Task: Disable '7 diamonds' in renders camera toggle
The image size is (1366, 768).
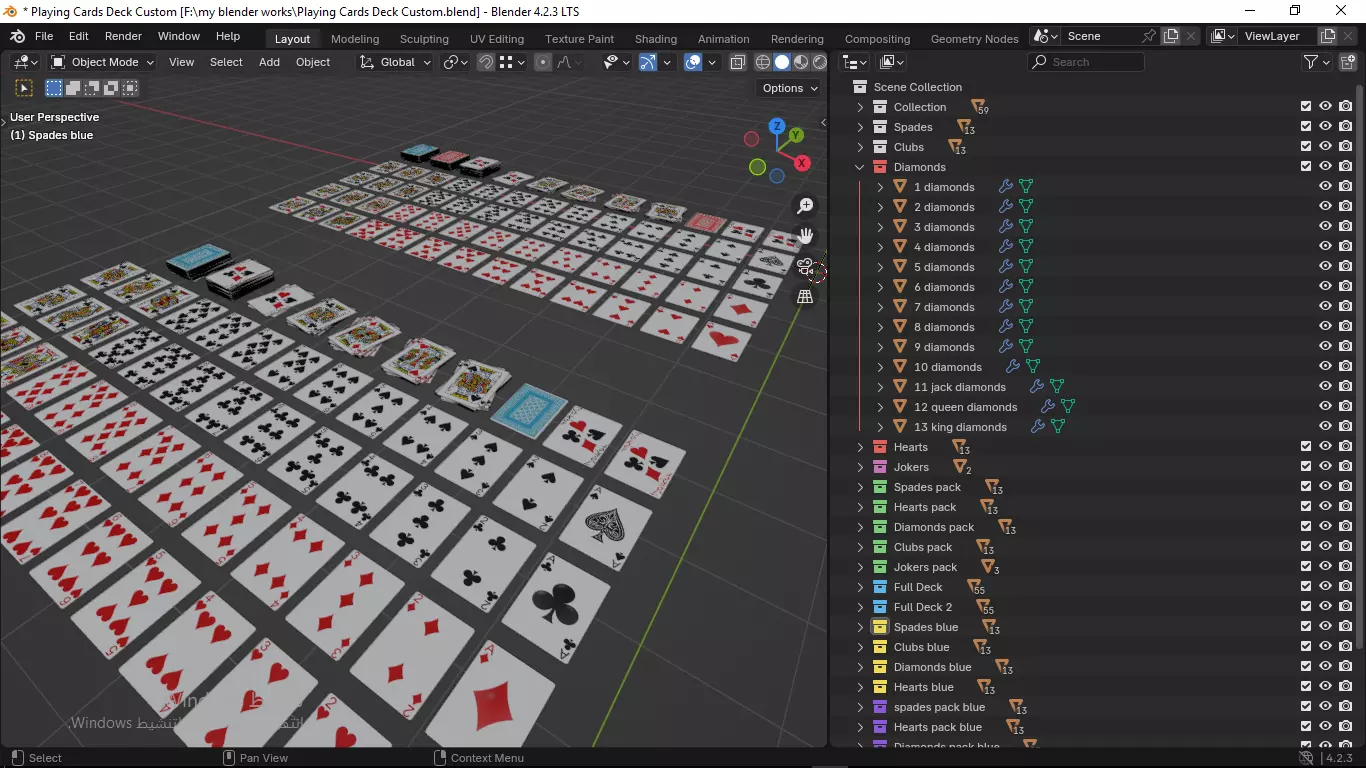Action: (x=1346, y=307)
